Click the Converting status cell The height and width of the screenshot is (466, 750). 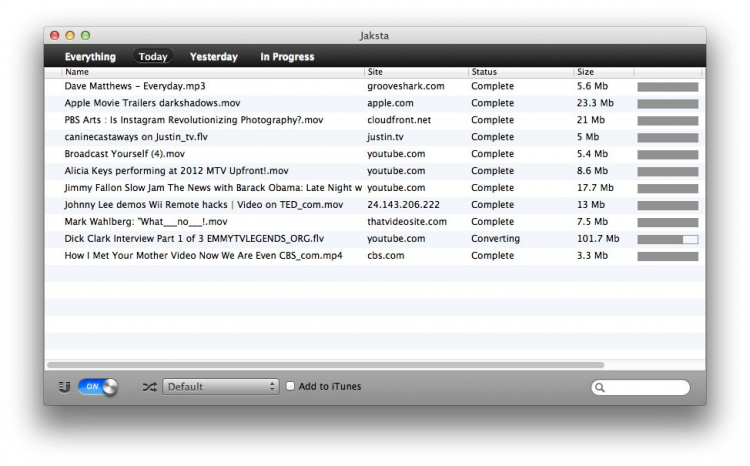496,238
